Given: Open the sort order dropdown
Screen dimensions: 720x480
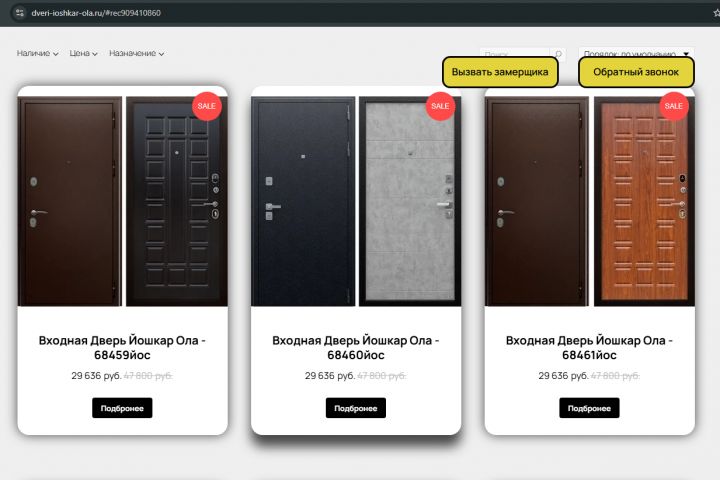Looking at the screenshot, I should coord(636,54).
